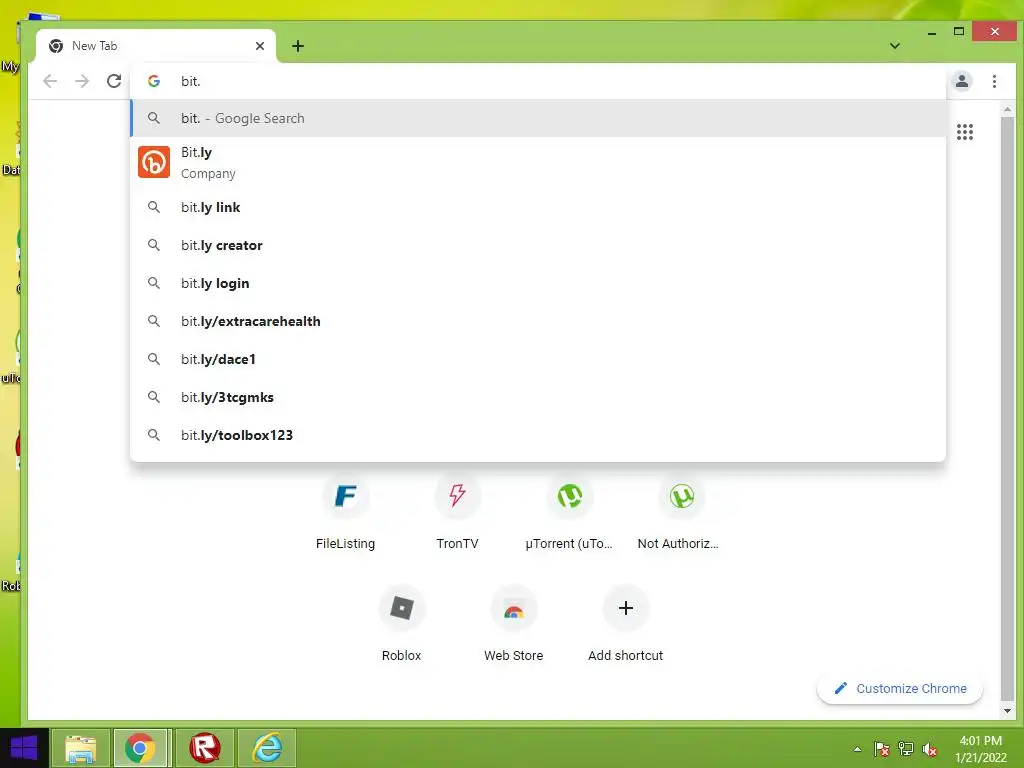The width and height of the screenshot is (1024, 768).
Task: Click the Windows Start button
Action: pos(24,748)
